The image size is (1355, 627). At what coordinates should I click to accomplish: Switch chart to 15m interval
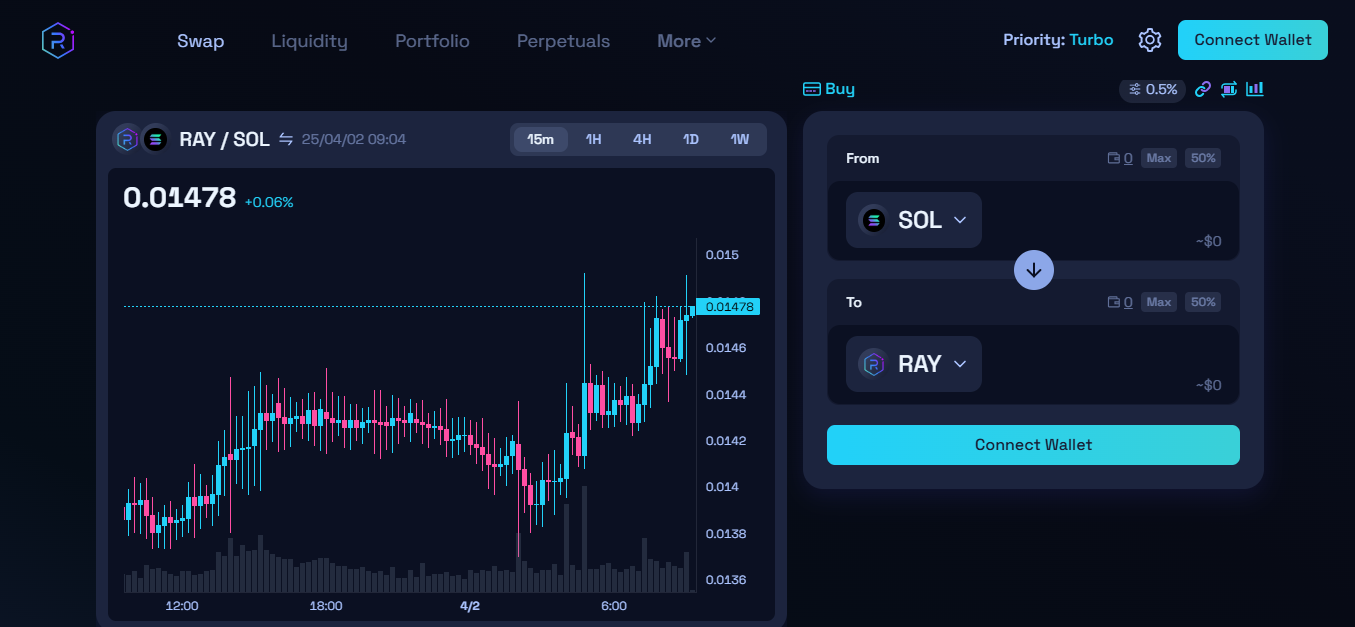541,139
